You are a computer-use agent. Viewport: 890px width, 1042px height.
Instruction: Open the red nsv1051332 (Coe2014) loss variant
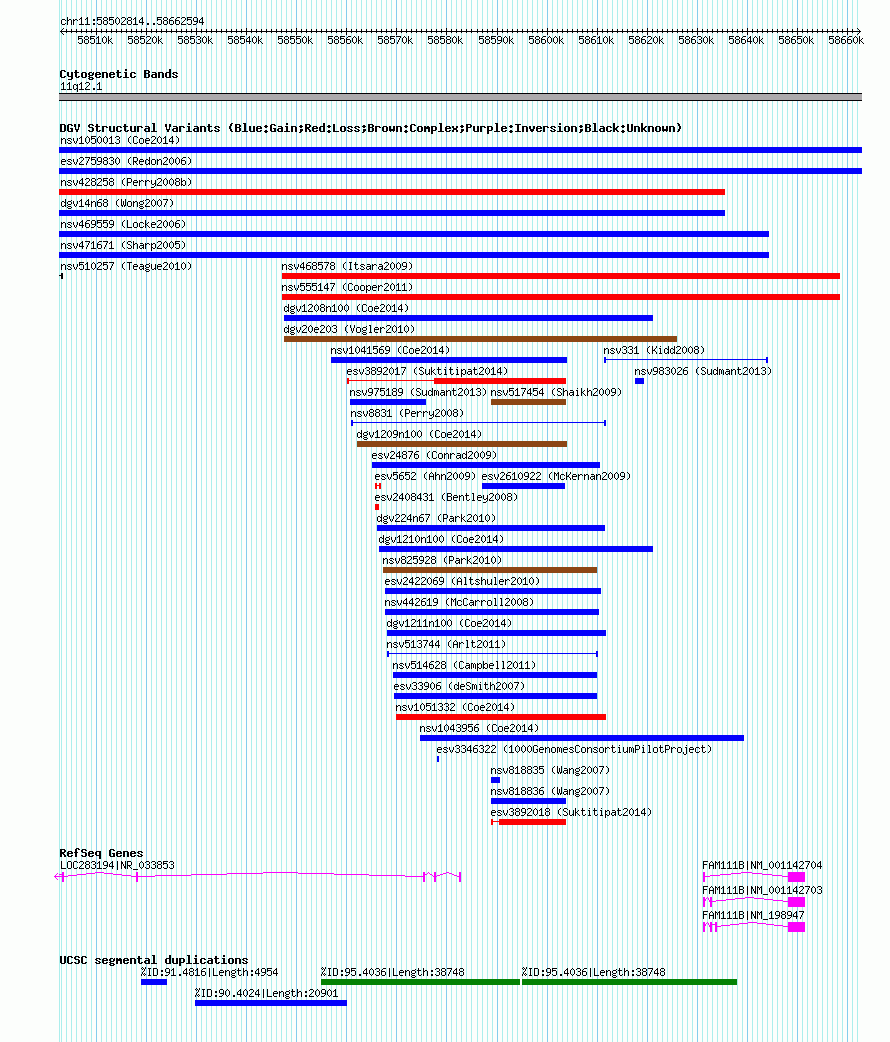coord(501,717)
